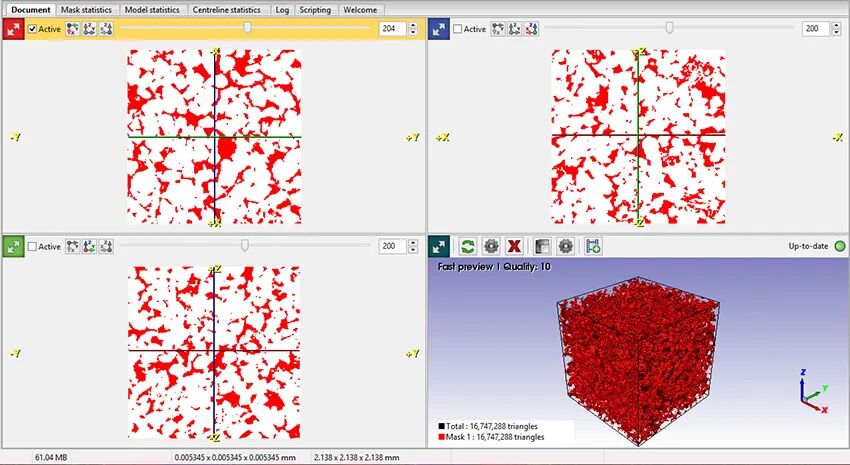Maximize the blue slice view panel

click(439, 29)
